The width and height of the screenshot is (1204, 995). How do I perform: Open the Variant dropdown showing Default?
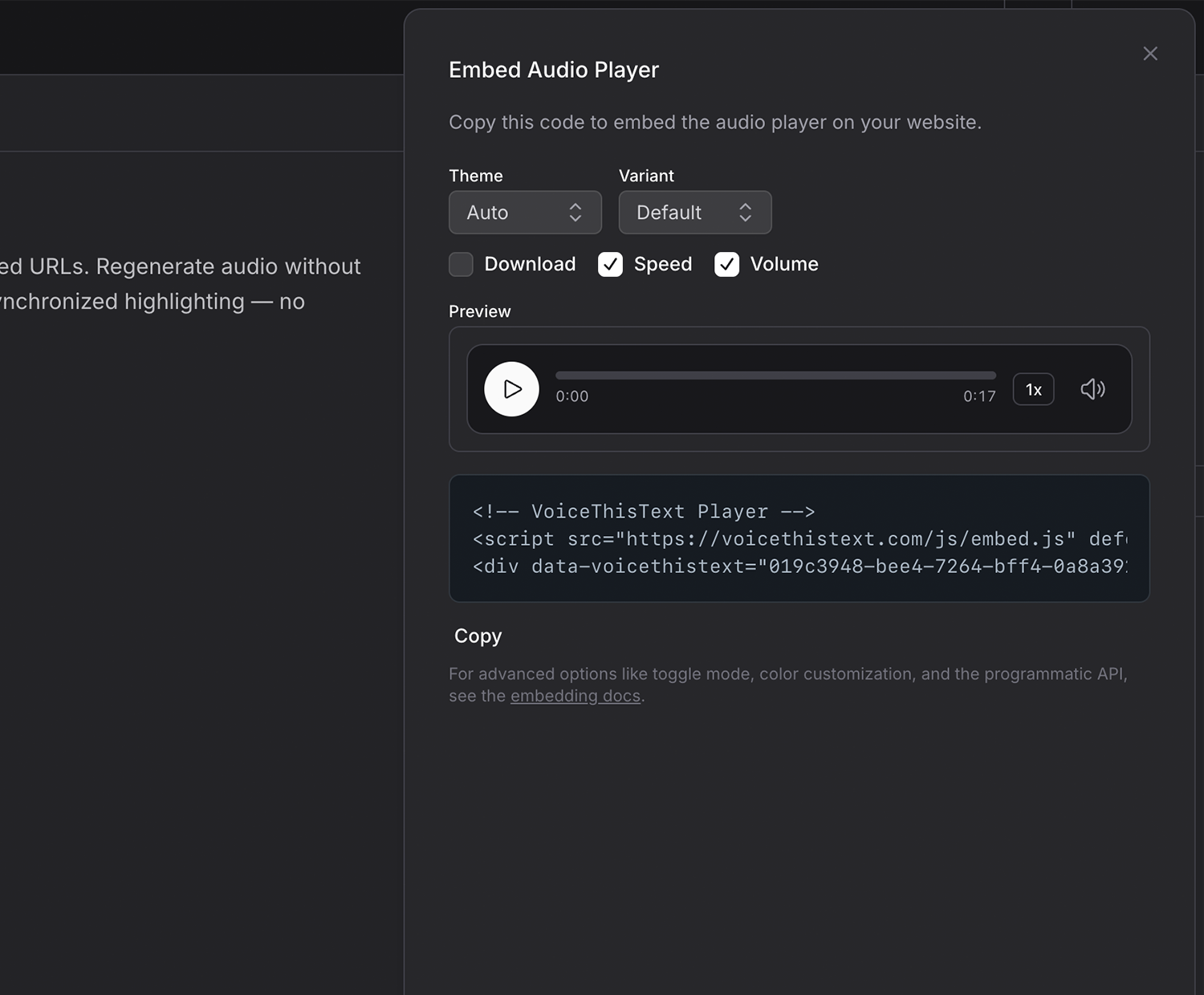[695, 213]
